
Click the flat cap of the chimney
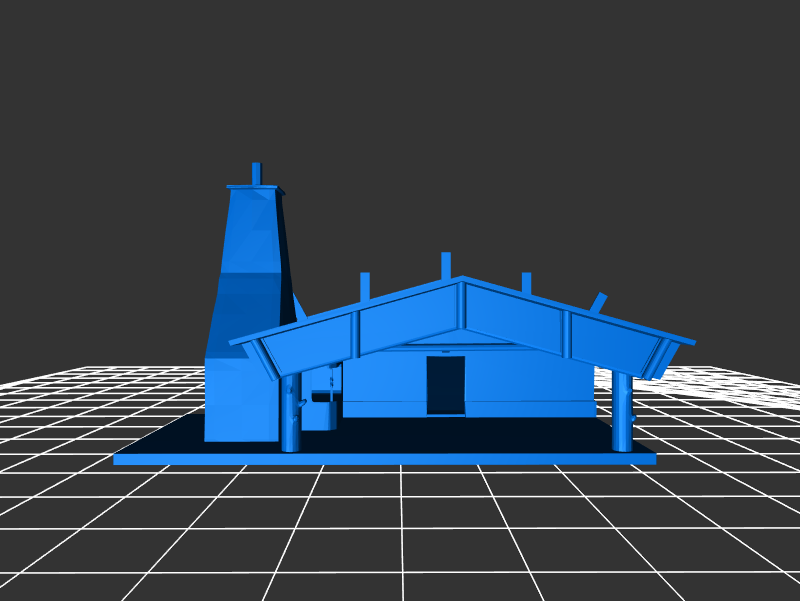[x=254, y=187]
